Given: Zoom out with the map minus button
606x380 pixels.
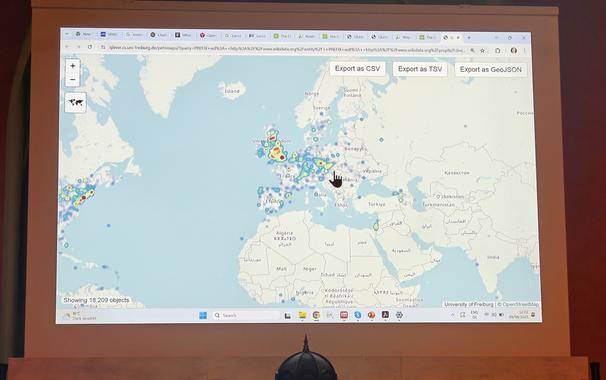Looking at the screenshot, I should tap(73, 80).
